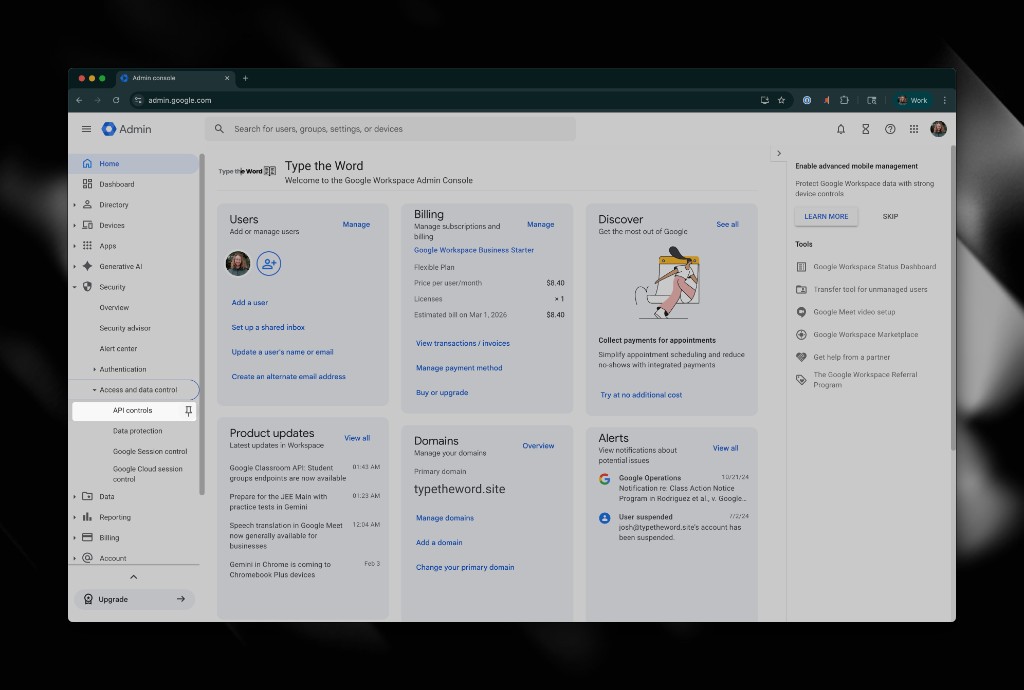Open View transactions / invoices
1024x690 pixels.
click(x=462, y=343)
